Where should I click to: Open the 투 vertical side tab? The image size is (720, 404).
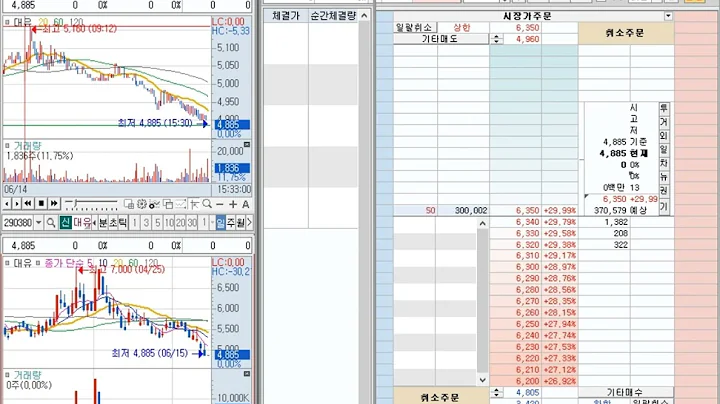pos(664,108)
